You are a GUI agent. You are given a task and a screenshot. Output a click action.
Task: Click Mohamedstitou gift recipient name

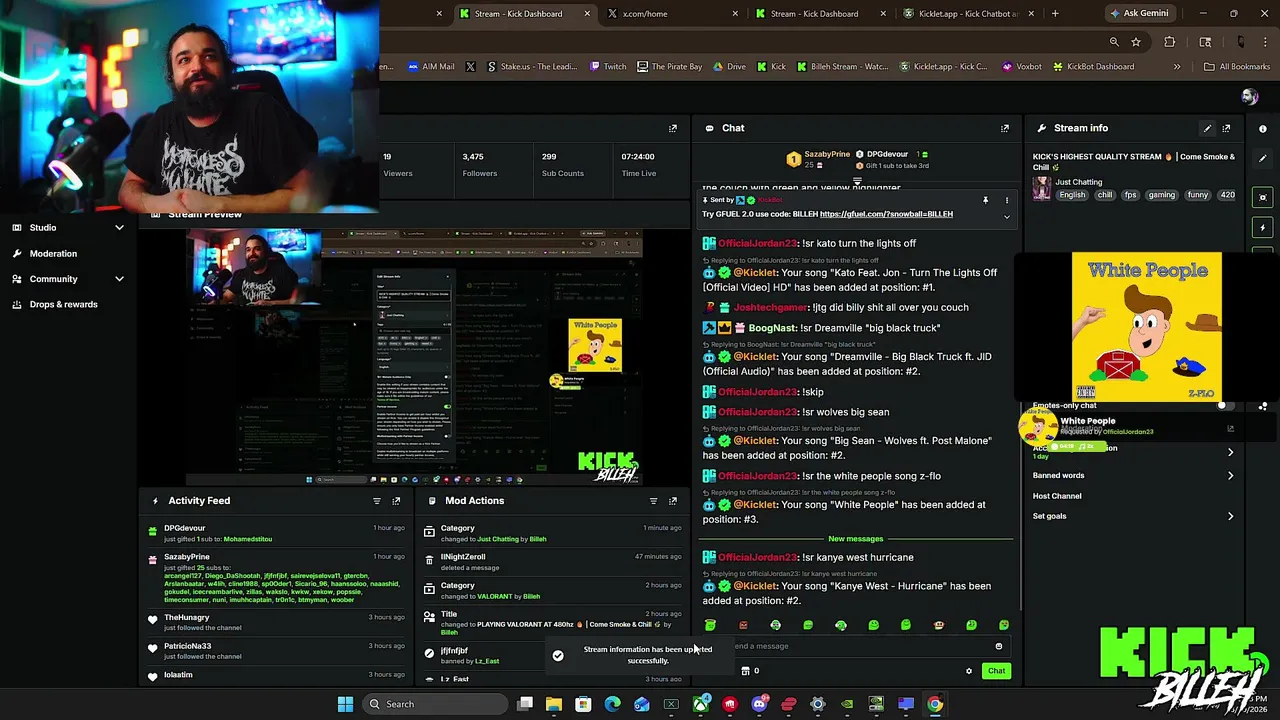point(247,539)
